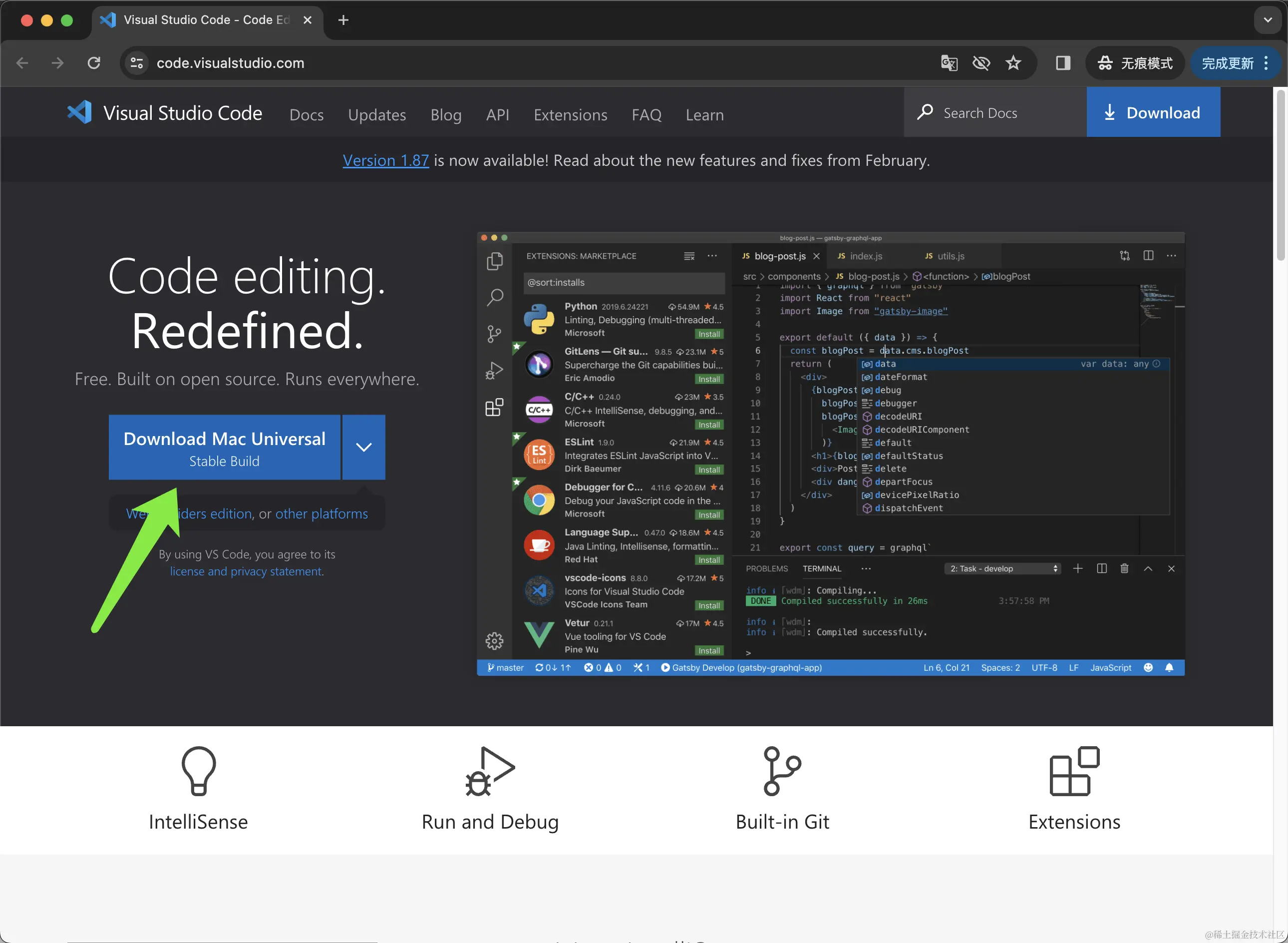Open the Docs menu item
Viewport: 1288px width, 943px height.
pos(307,115)
